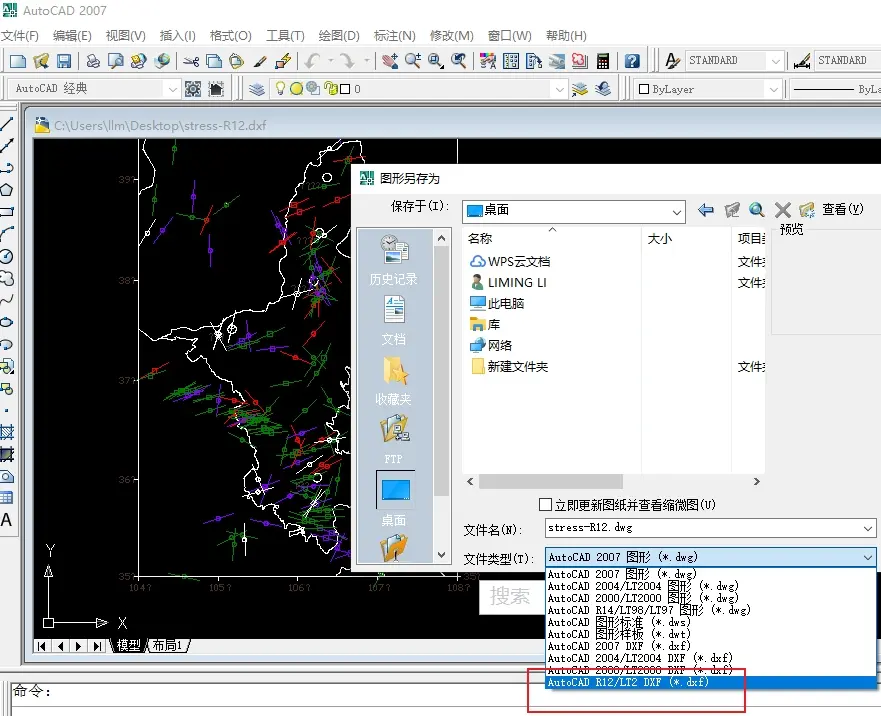Open the QuickCalc calculator icon
The width and height of the screenshot is (881, 716).
coord(603,61)
